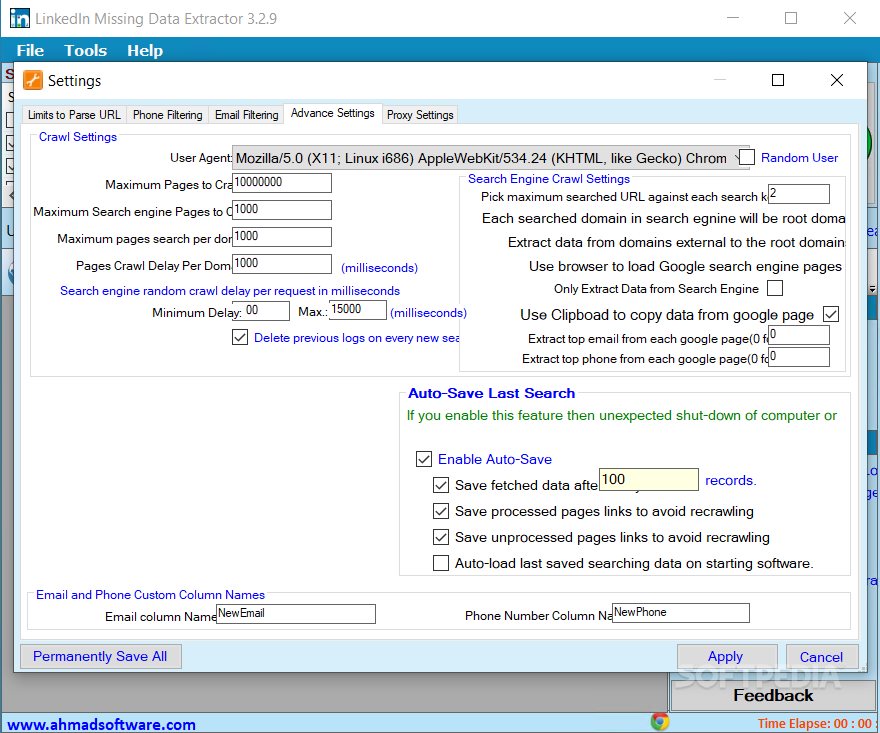
Task: Click Maximum Pages to Crawl field
Action: tap(282, 182)
